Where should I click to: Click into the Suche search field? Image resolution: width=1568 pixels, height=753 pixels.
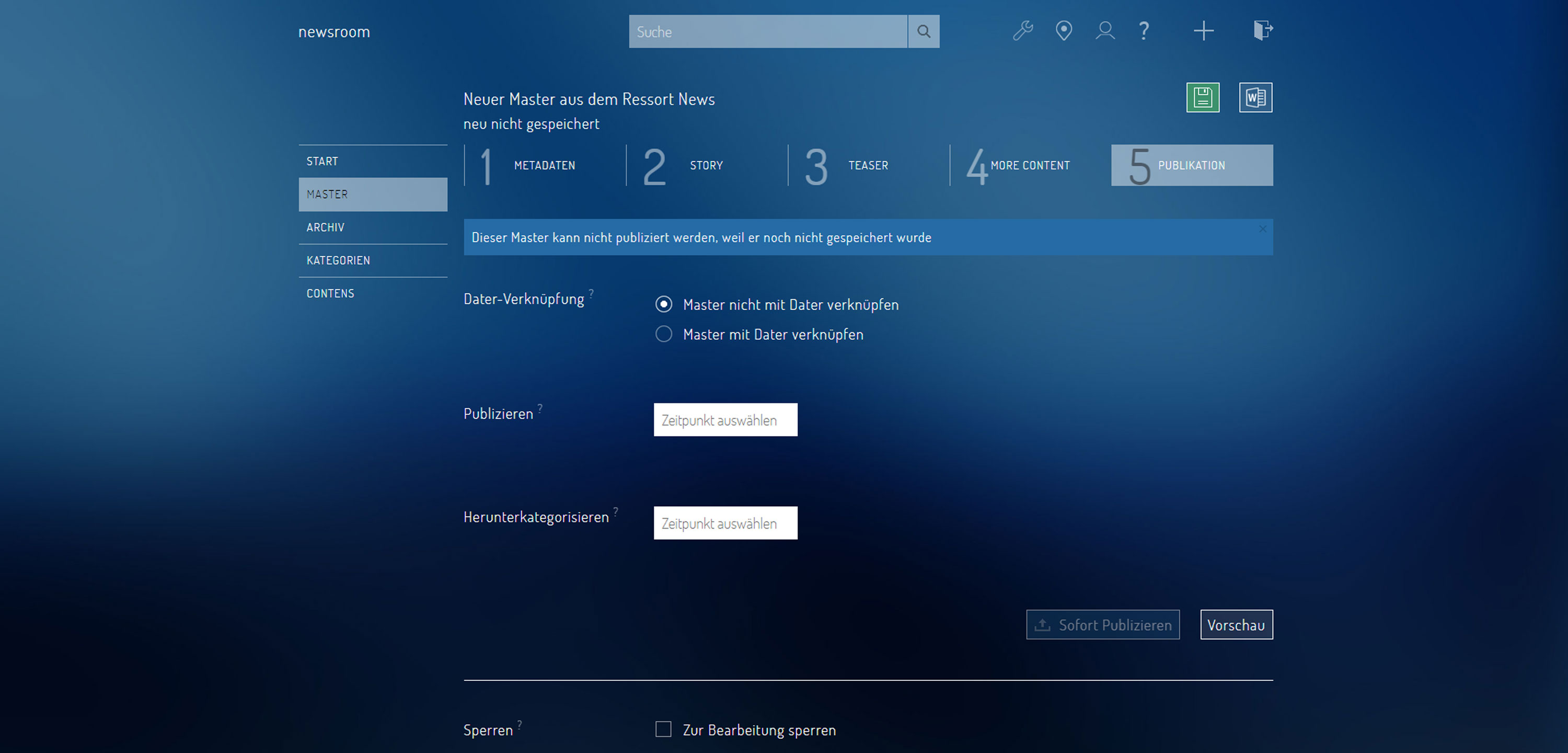tap(767, 32)
